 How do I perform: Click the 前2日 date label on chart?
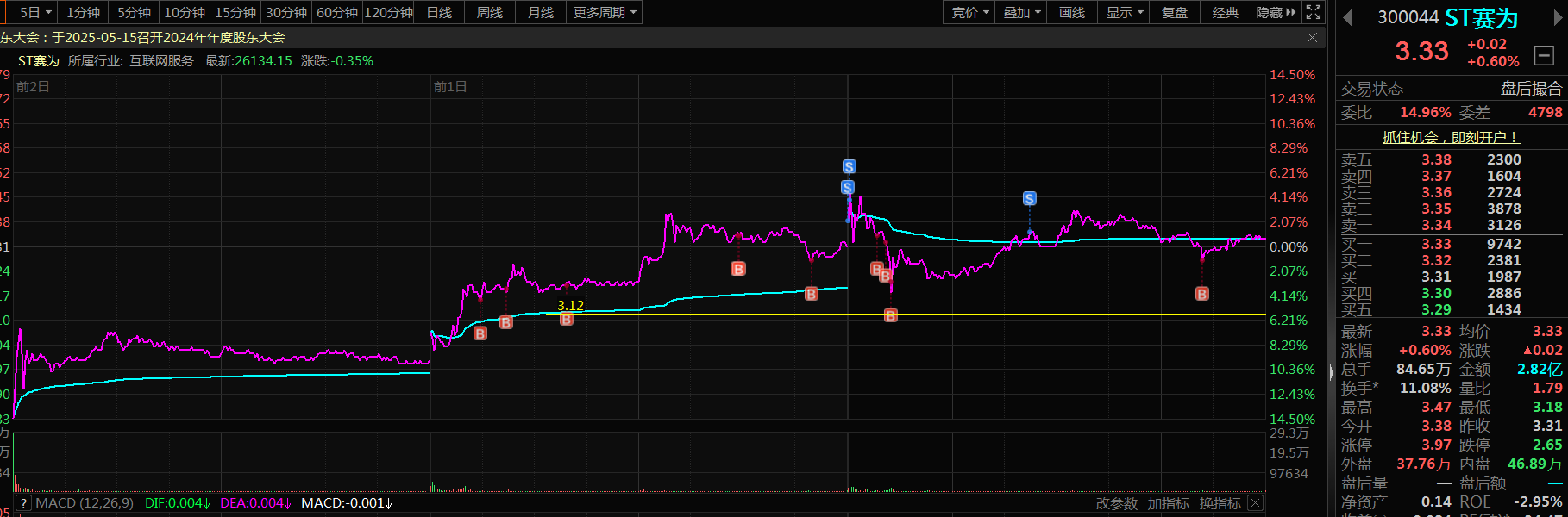point(33,87)
